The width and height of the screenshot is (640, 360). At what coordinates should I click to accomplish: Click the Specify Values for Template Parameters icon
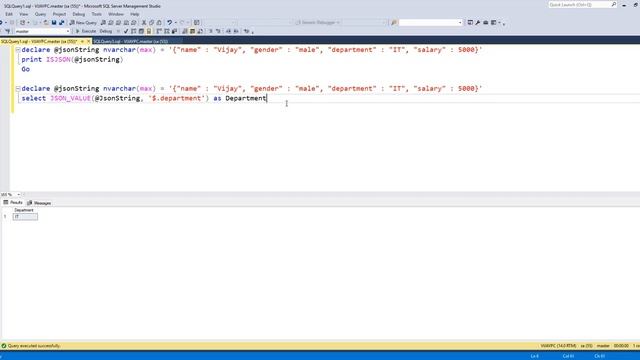[x=247, y=31]
